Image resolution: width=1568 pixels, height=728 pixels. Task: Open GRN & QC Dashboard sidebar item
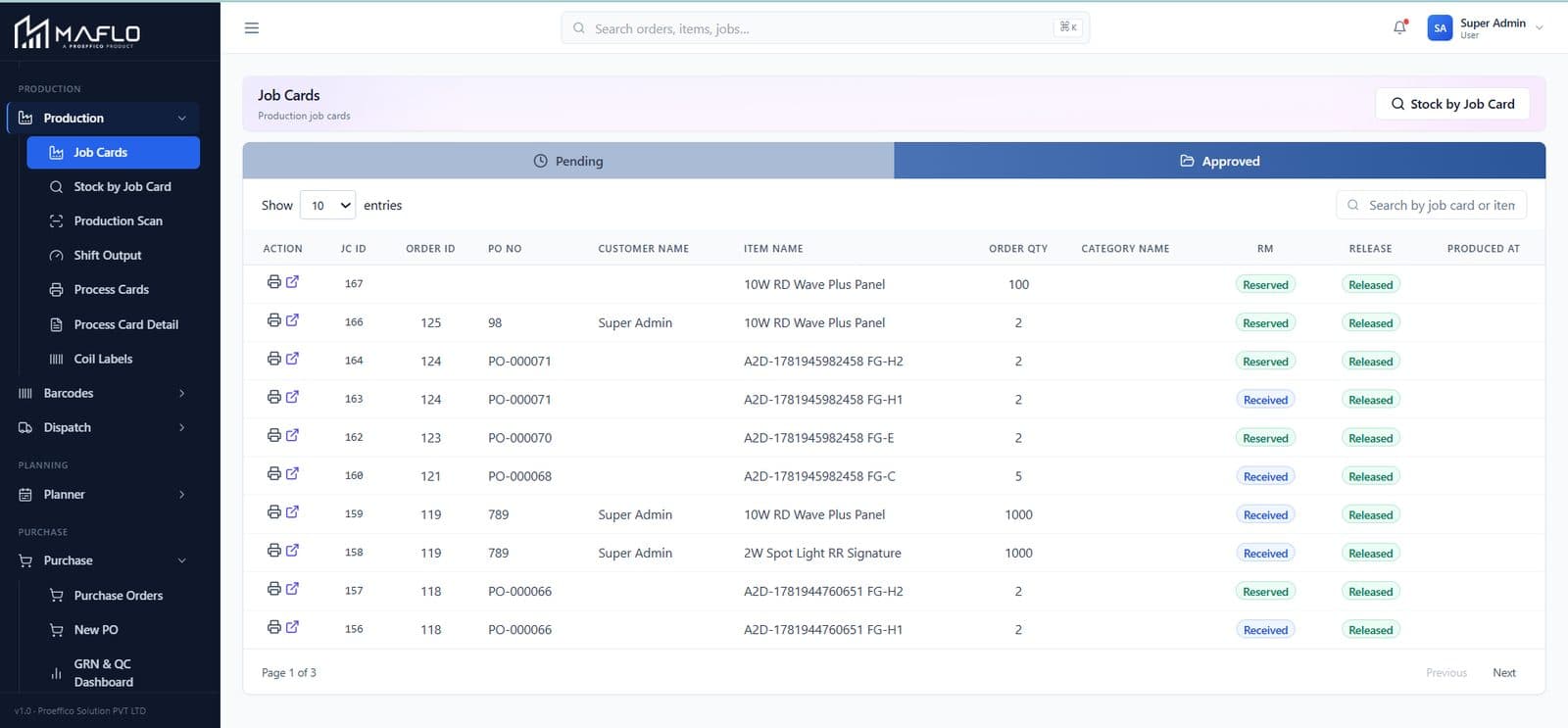pos(113,673)
